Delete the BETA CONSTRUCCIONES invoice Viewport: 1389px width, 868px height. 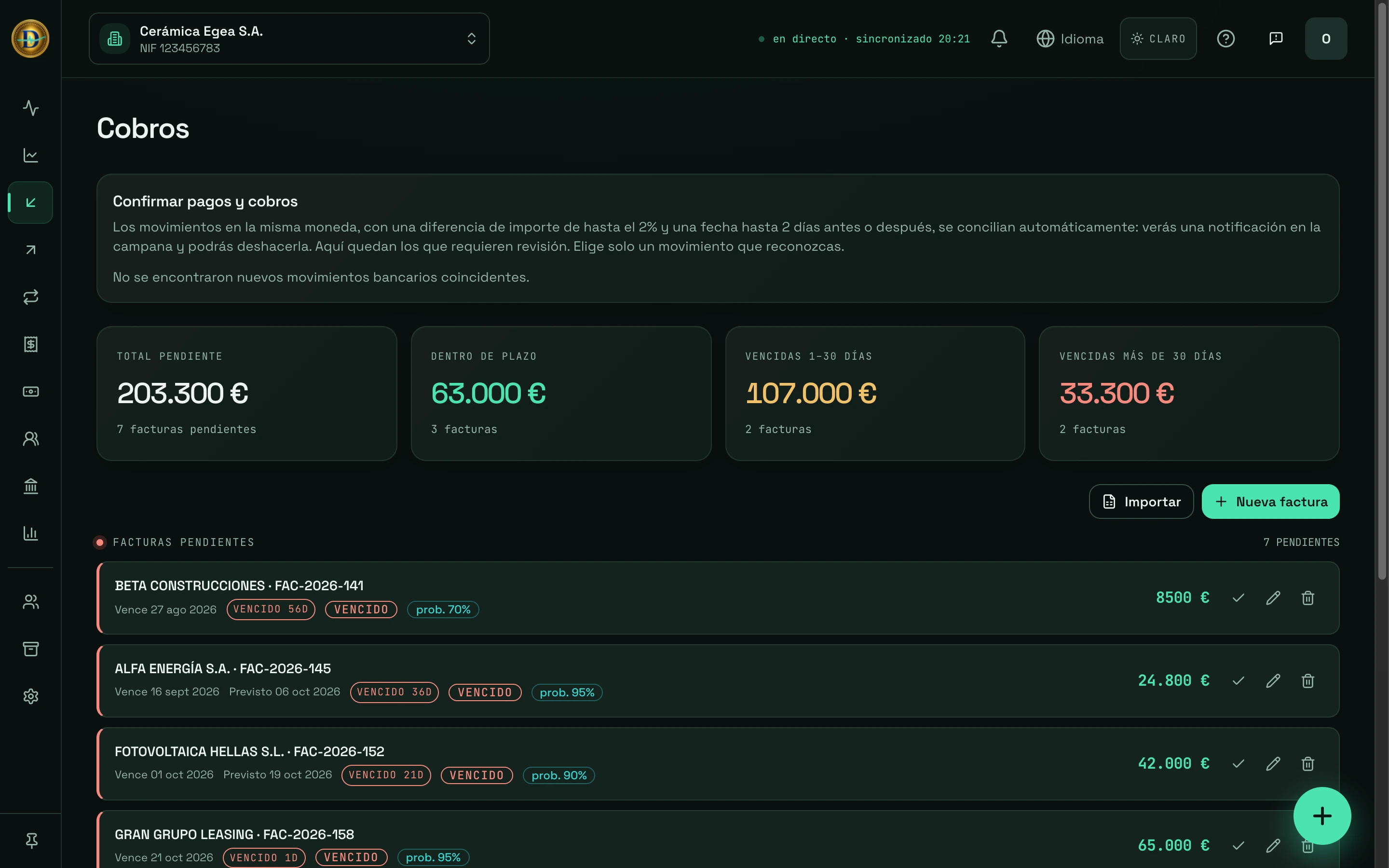coord(1307,597)
